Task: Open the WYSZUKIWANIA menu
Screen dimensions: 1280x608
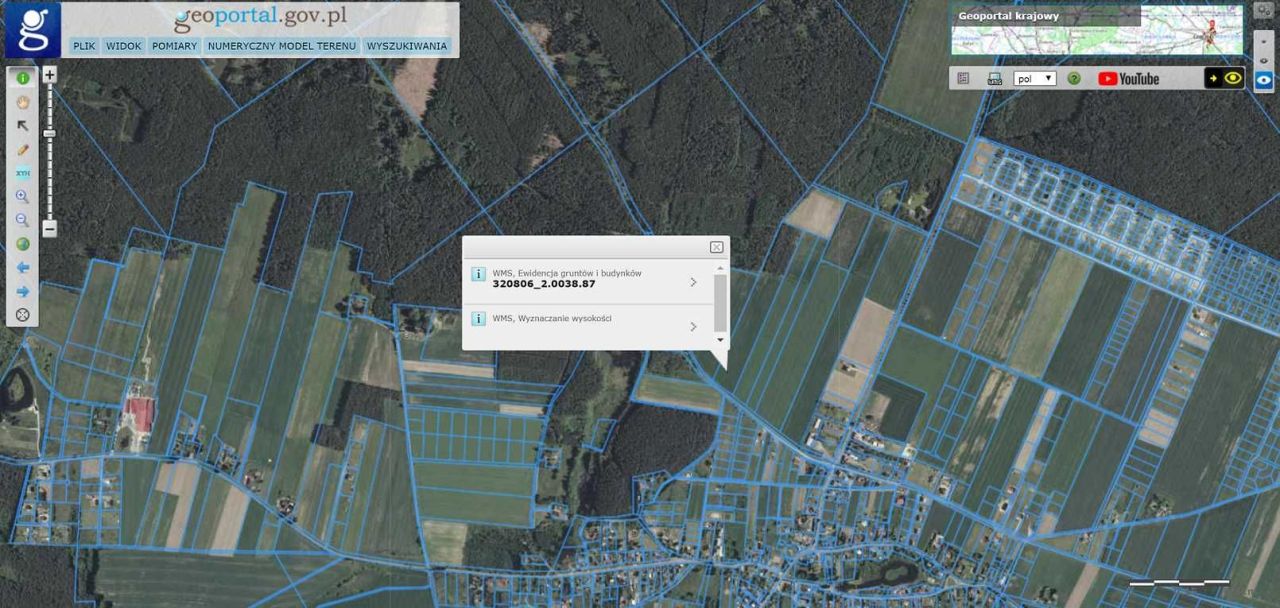Action: click(407, 46)
